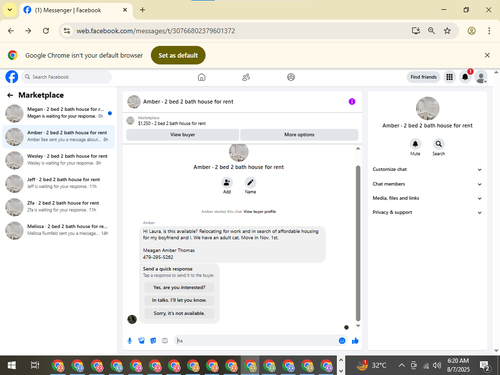Click the browser address bar URL
Viewport: 500px width, 375px height.
156,31
